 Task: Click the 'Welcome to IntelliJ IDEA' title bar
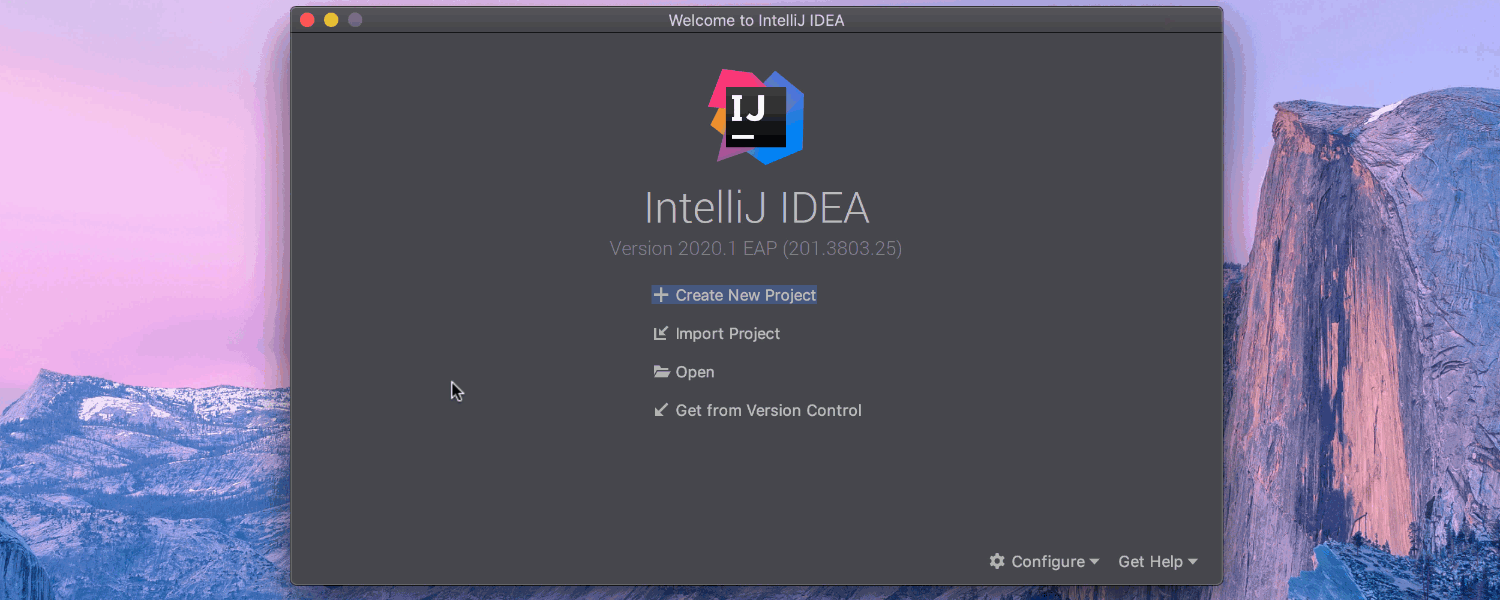(756, 20)
